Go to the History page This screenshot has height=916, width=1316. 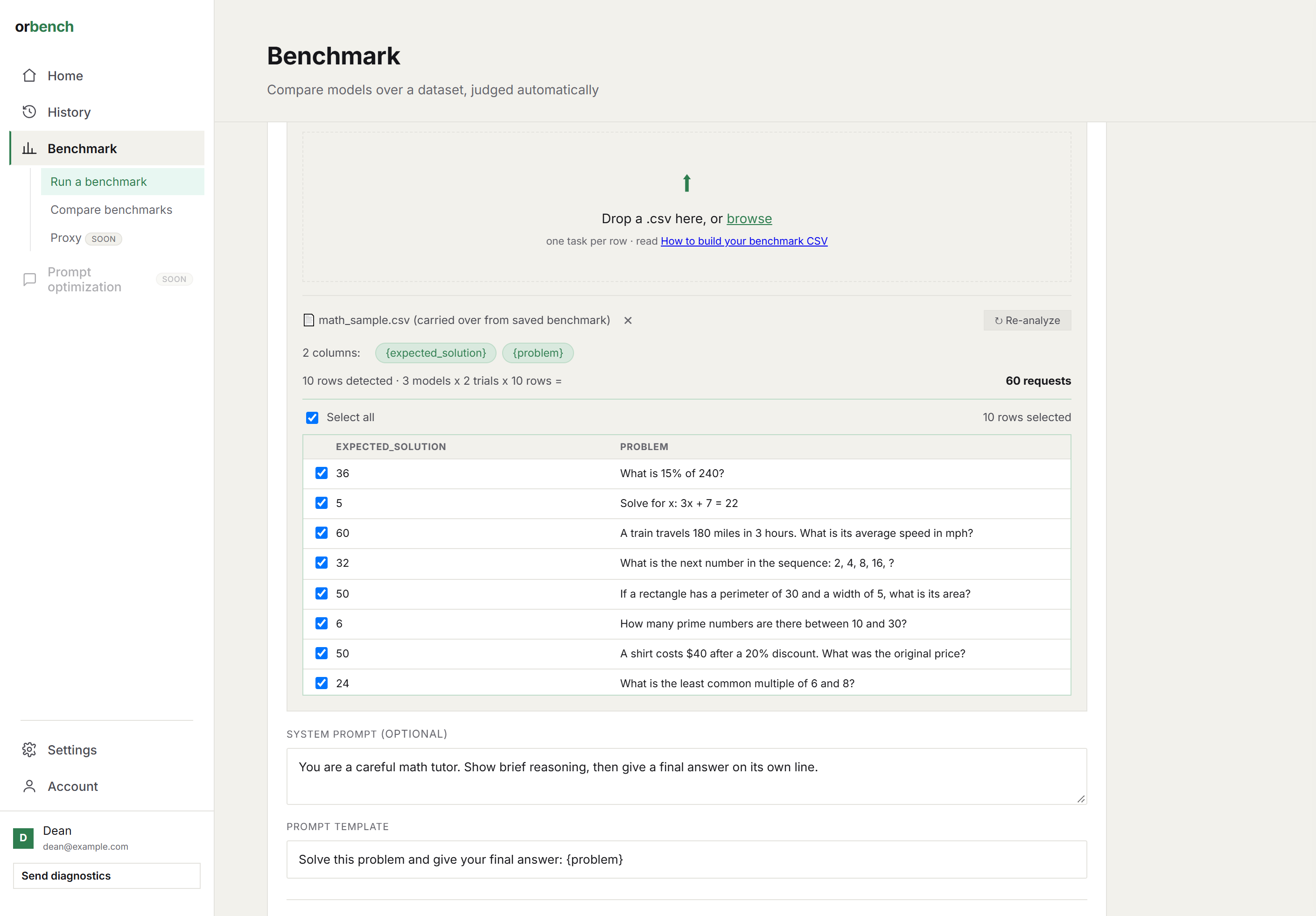[69, 113]
